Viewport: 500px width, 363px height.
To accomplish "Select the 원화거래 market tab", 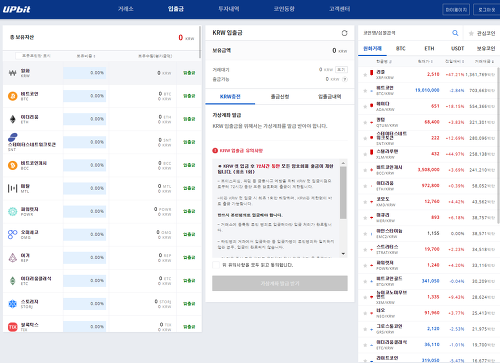I will (x=372, y=49).
